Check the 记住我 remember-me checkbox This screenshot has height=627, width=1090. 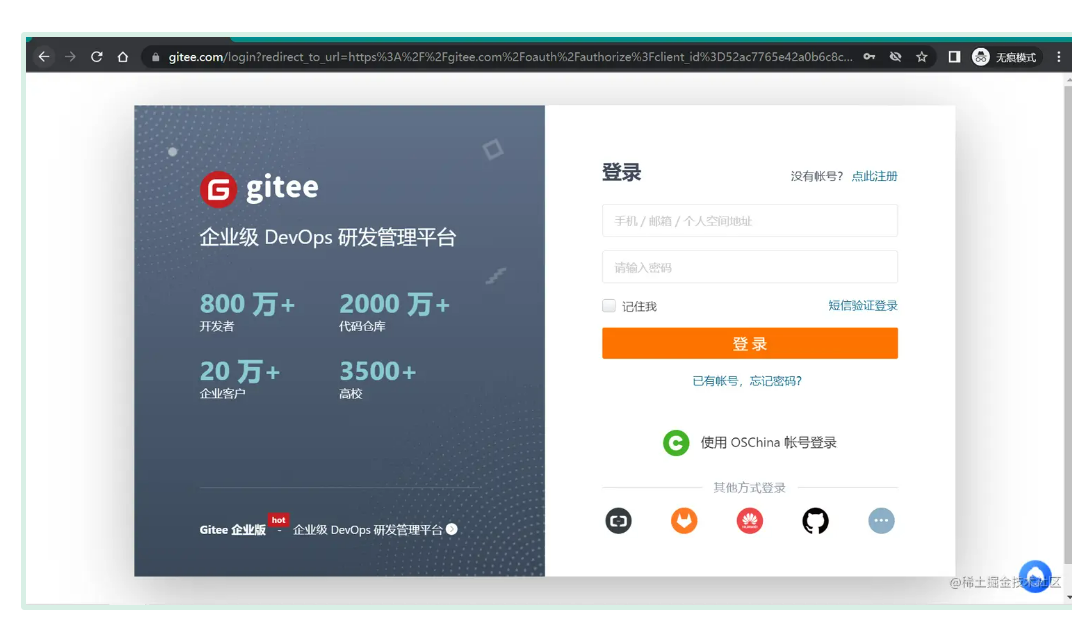(609, 306)
